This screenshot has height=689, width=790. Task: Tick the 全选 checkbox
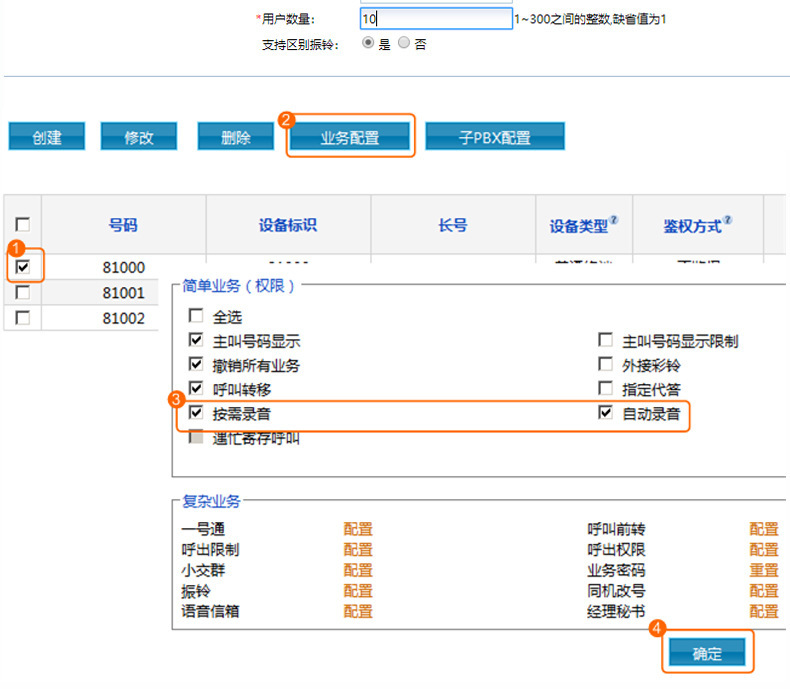point(196,316)
